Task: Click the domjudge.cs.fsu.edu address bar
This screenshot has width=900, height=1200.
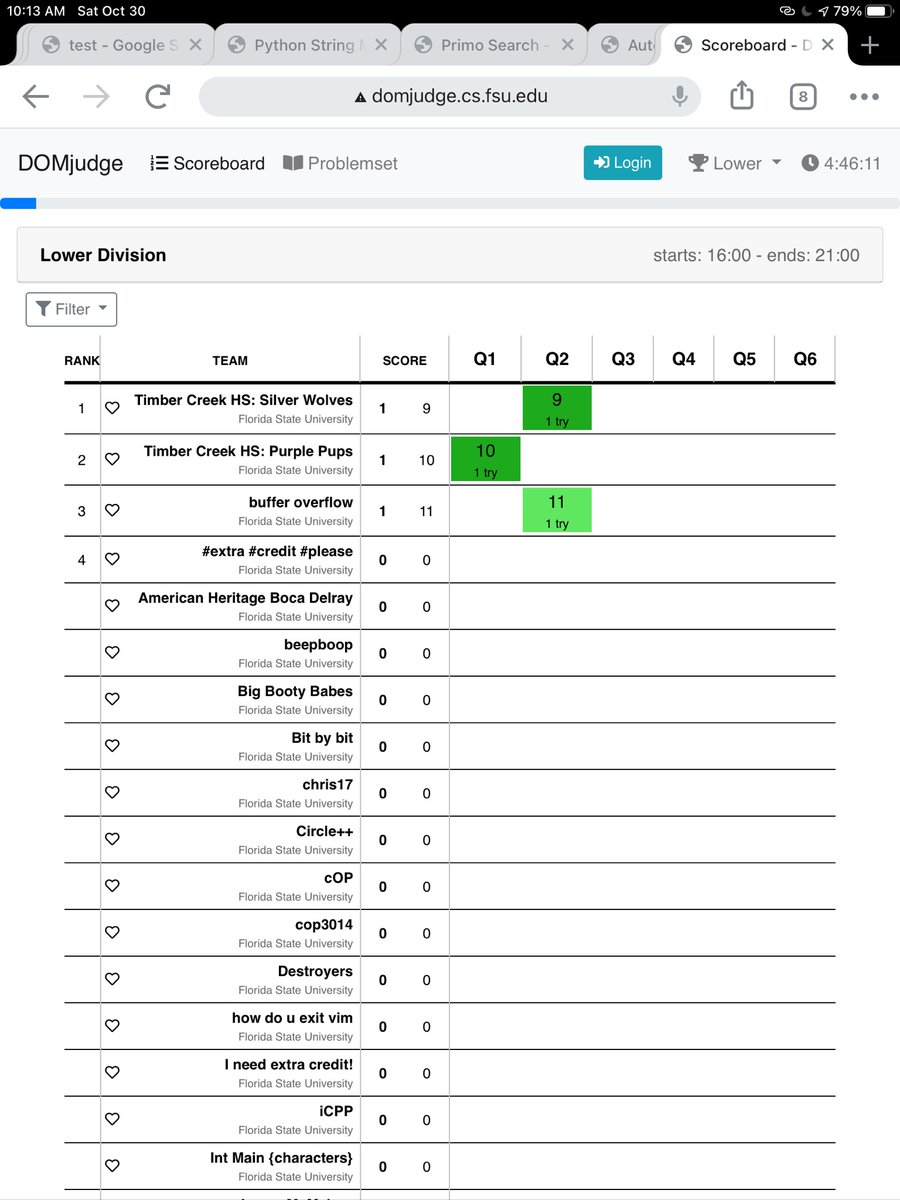Action: pyautogui.click(x=450, y=97)
